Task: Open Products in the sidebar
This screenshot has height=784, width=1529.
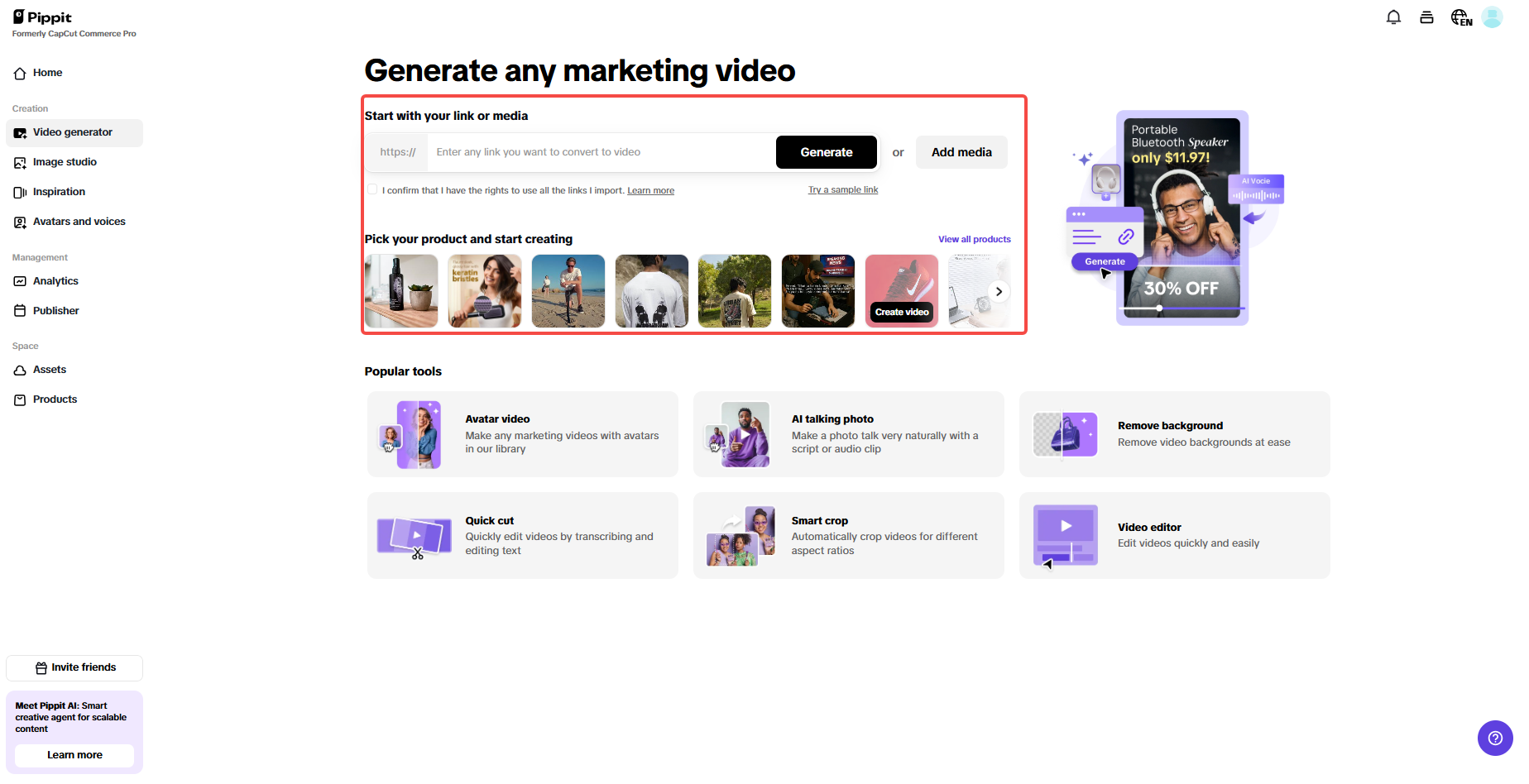Action: (74, 399)
